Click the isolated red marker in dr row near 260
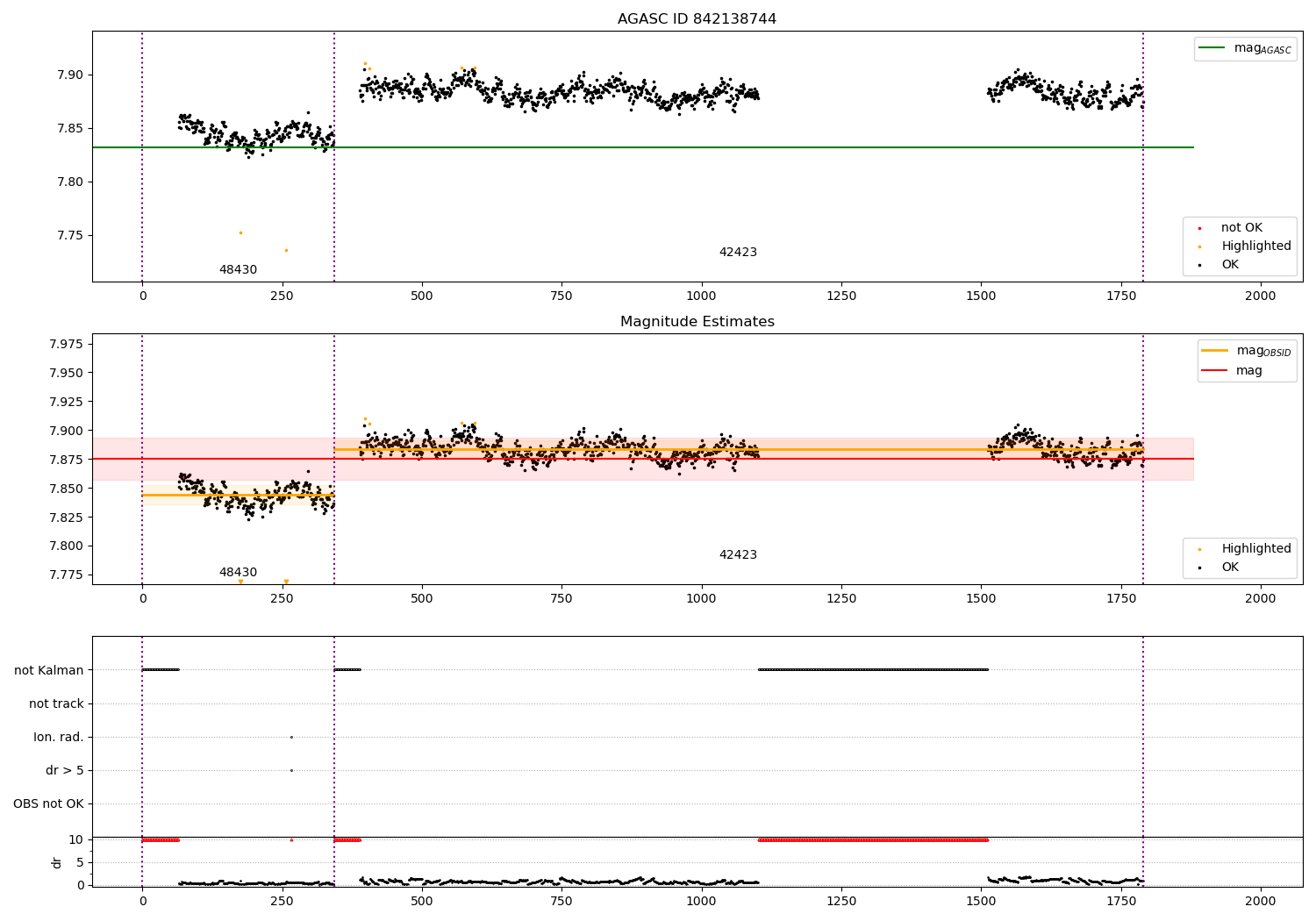This screenshot has width=1316, height=921. tap(291, 840)
